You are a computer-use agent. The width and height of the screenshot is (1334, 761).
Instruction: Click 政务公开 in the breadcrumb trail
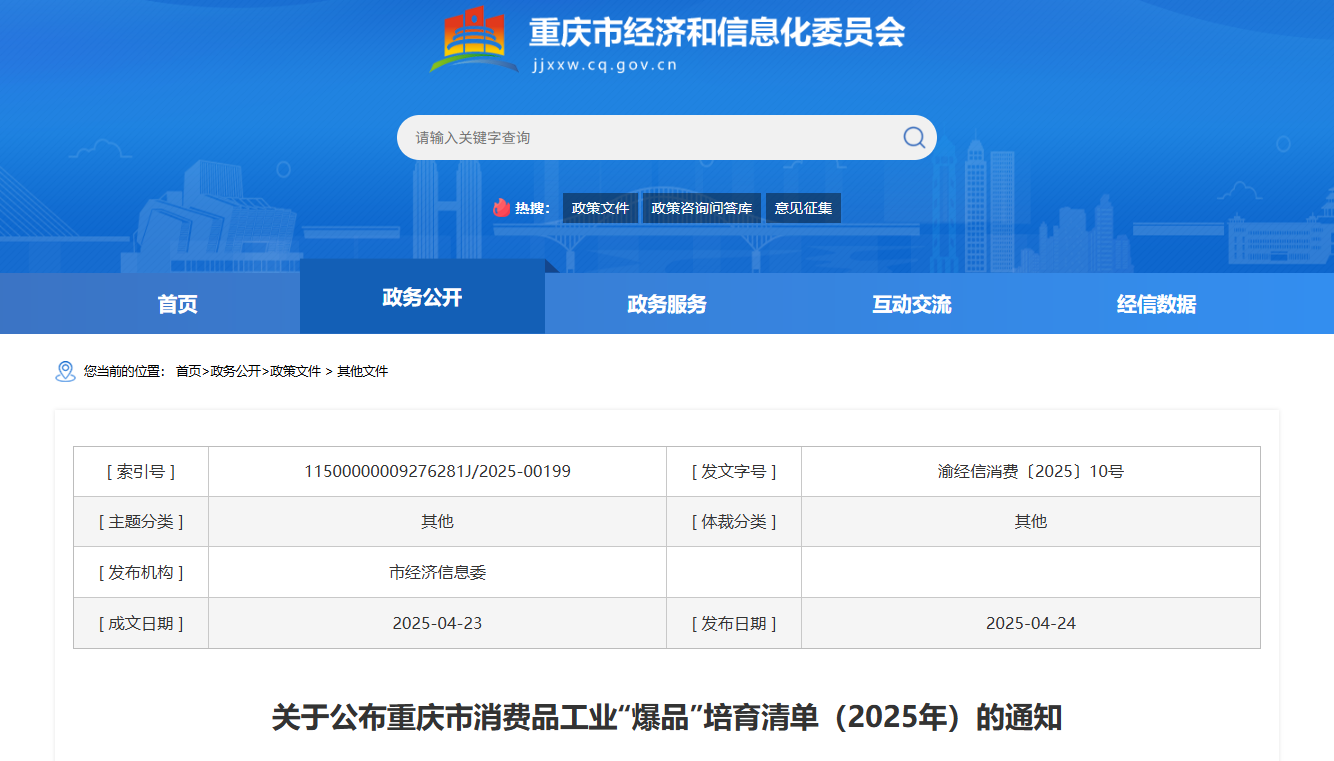pyautogui.click(x=236, y=371)
